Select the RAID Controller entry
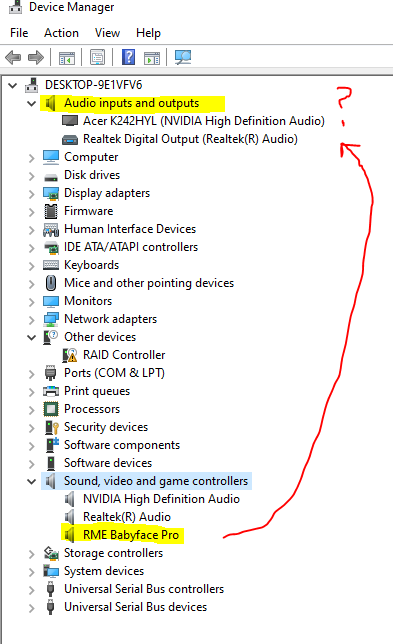The height and width of the screenshot is (644, 393). point(124,355)
